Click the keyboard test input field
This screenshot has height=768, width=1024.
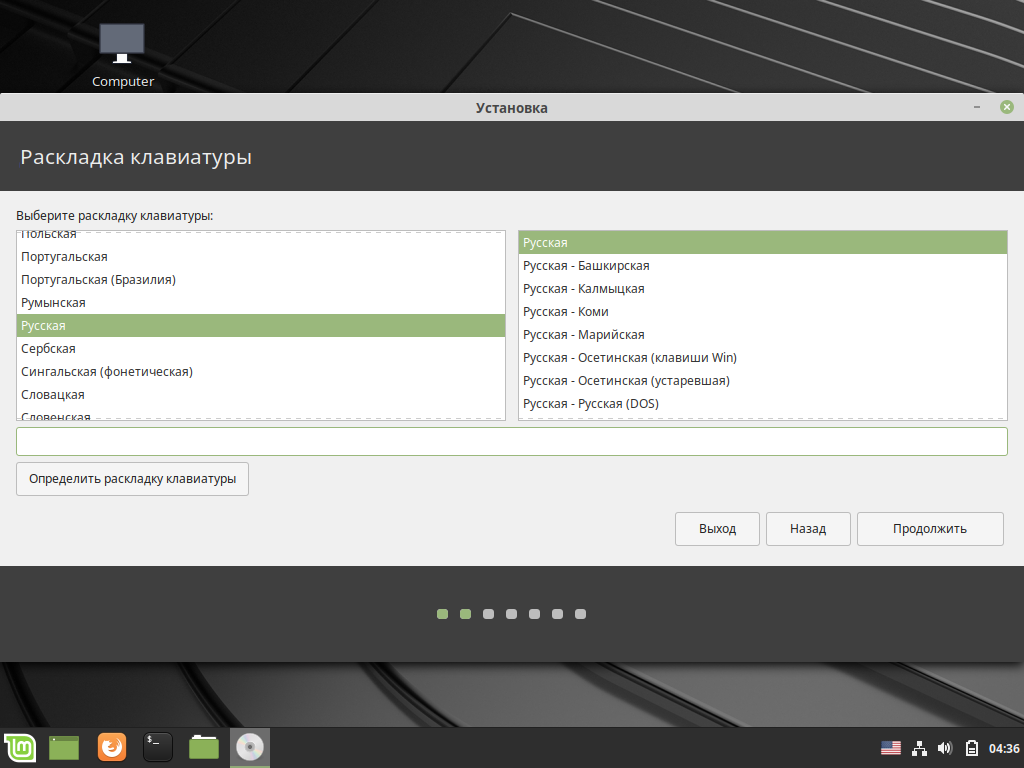[x=511, y=441]
